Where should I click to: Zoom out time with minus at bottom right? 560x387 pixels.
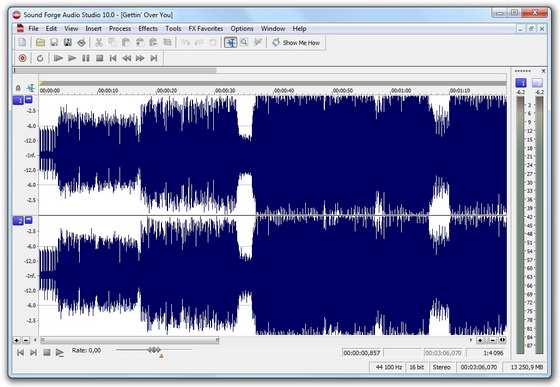pos(492,340)
